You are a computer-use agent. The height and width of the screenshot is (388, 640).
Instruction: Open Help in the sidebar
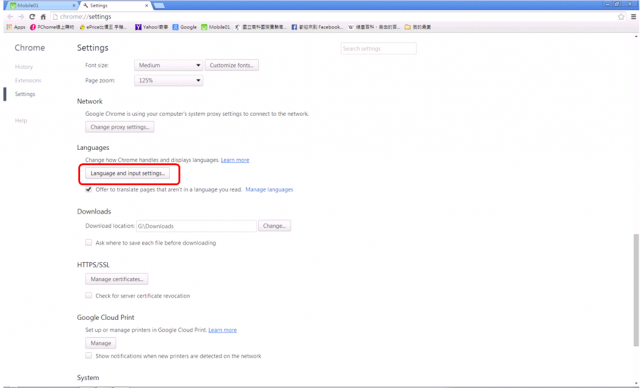coord(21,120)
